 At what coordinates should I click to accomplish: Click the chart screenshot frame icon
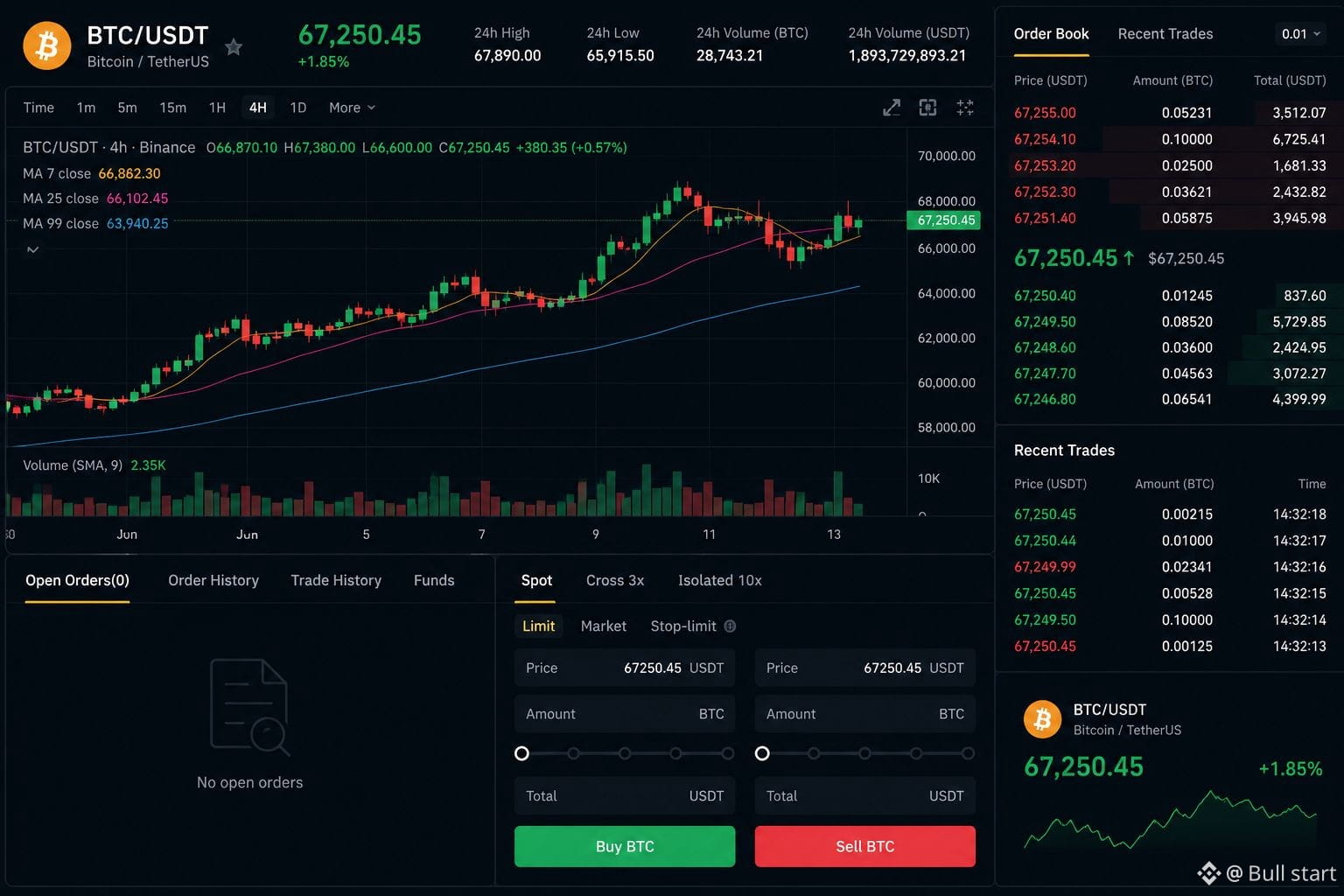(x=928, y=108)
